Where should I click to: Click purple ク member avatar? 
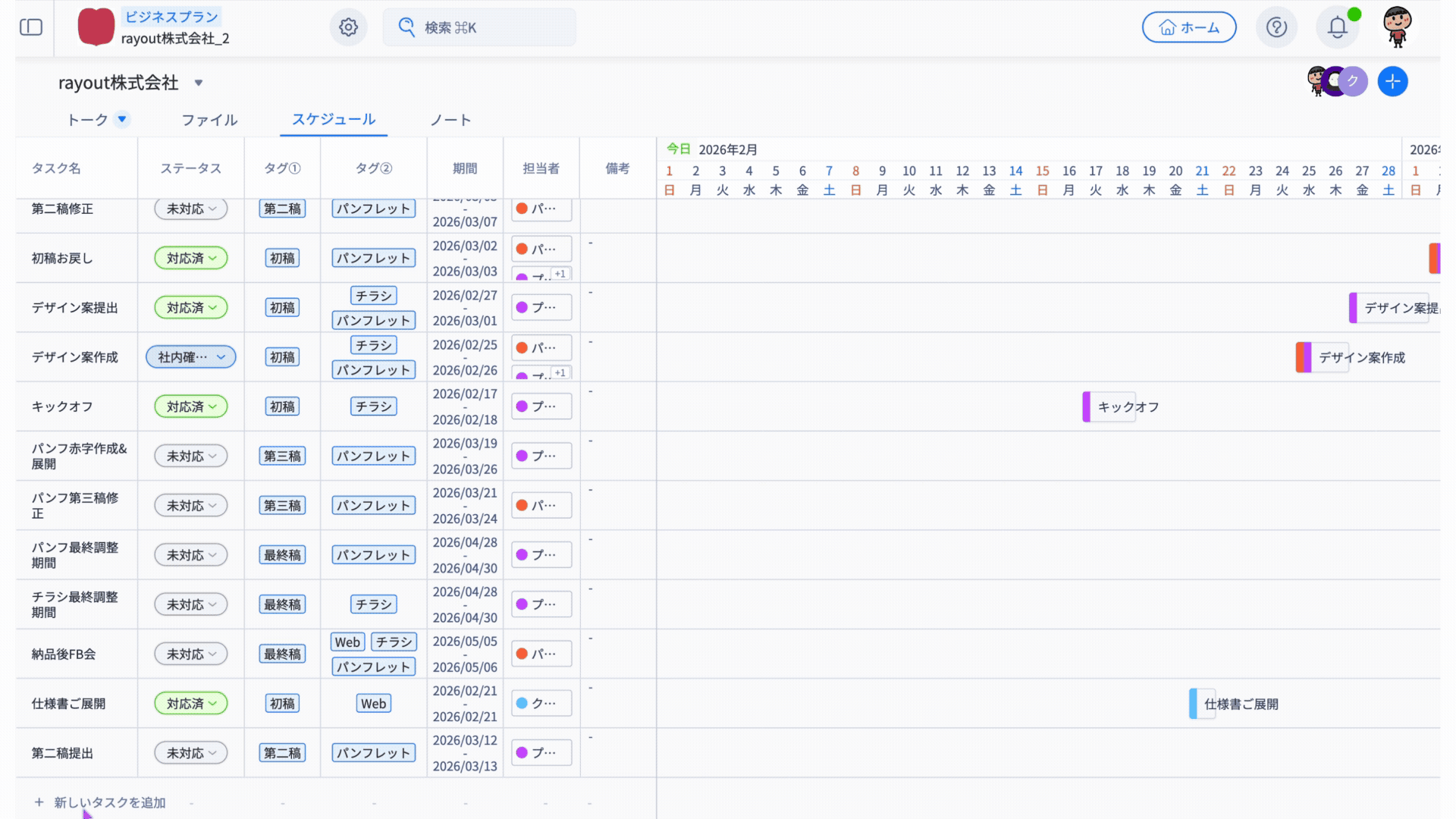[1354, 81]
